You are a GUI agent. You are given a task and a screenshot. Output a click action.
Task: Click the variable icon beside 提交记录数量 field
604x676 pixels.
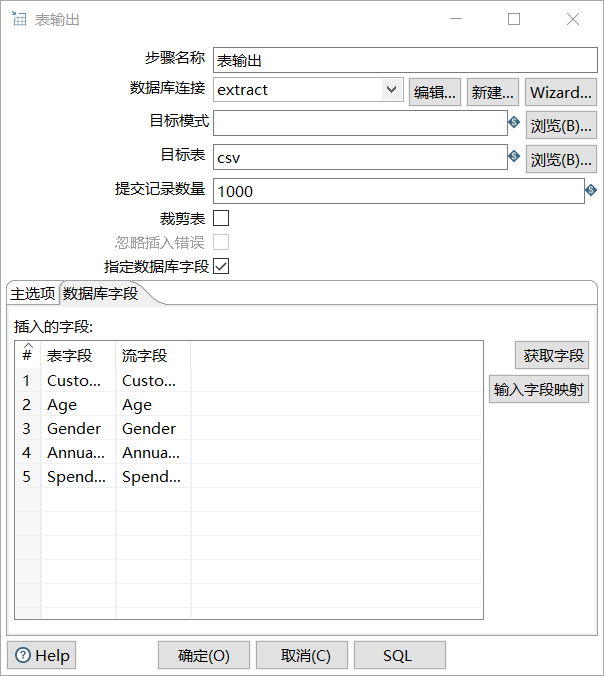[591, 190]
